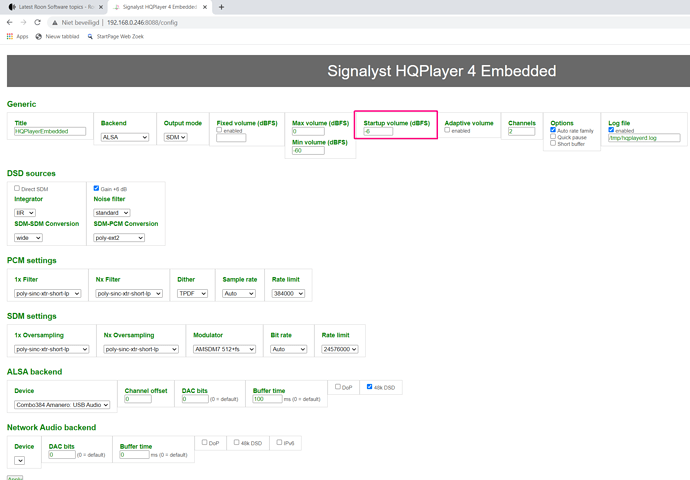Screen dimensions: 690x480
Task: Edit the Title field HQPlayerEmbedded
Action: click(x=50, y=131)
